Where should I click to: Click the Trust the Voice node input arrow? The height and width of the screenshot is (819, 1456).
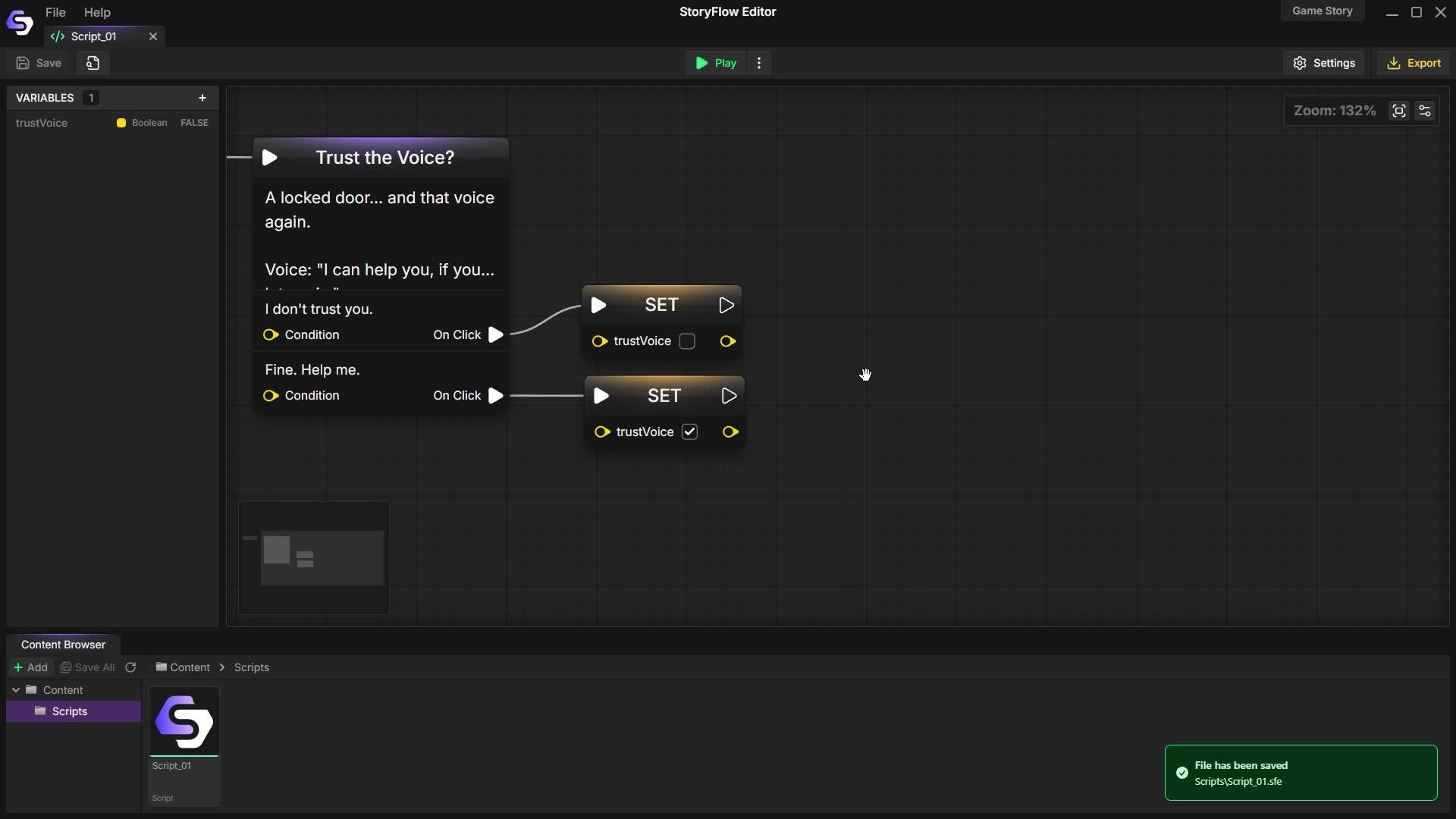click(x=270, y=158)
